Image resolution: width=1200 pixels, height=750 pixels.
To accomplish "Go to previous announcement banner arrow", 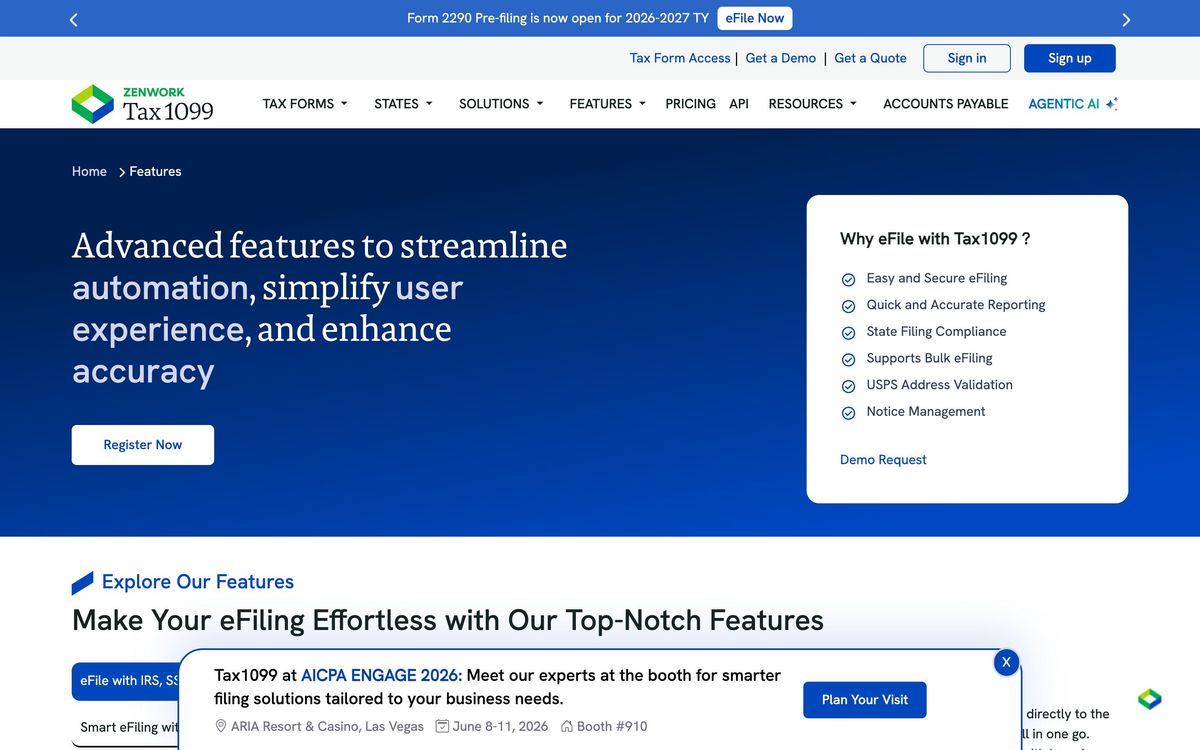I will 73,19.
